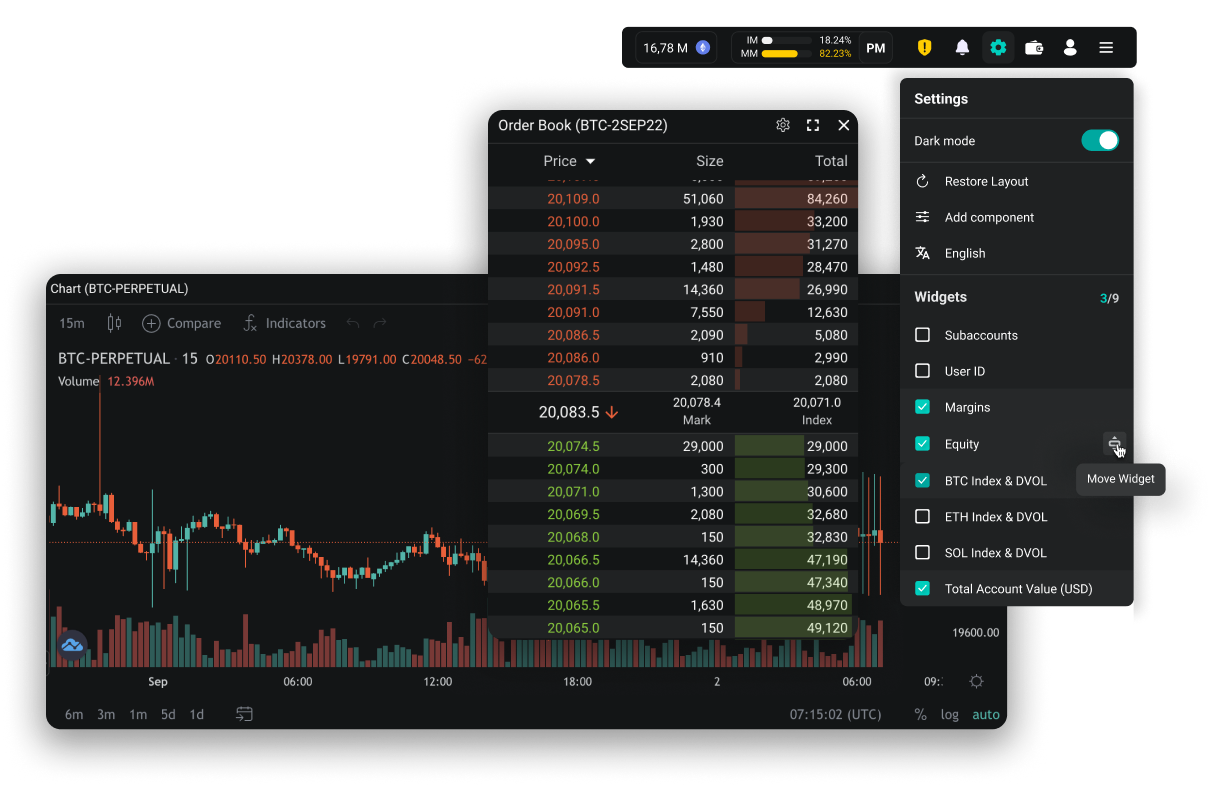Click the PM button in top bar

click(876, 48)
